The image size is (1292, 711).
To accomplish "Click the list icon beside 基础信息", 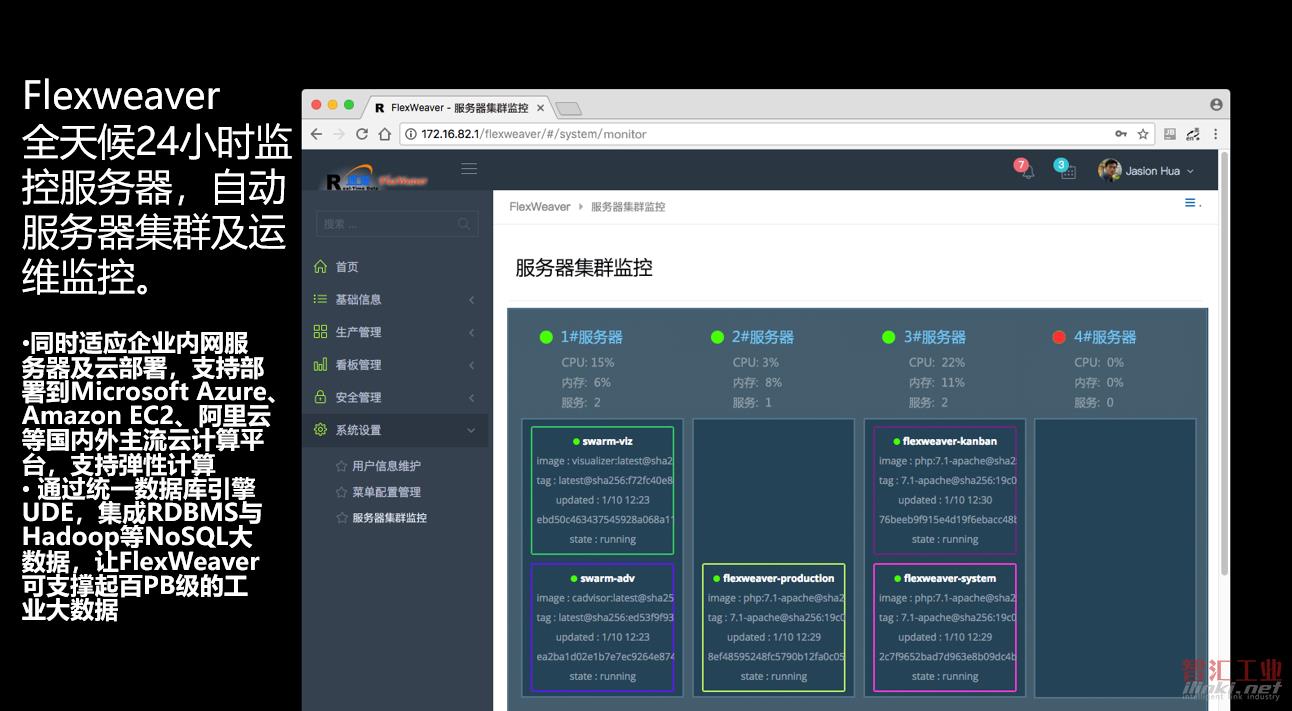I will pyautogui.click(x=320, y=299).
